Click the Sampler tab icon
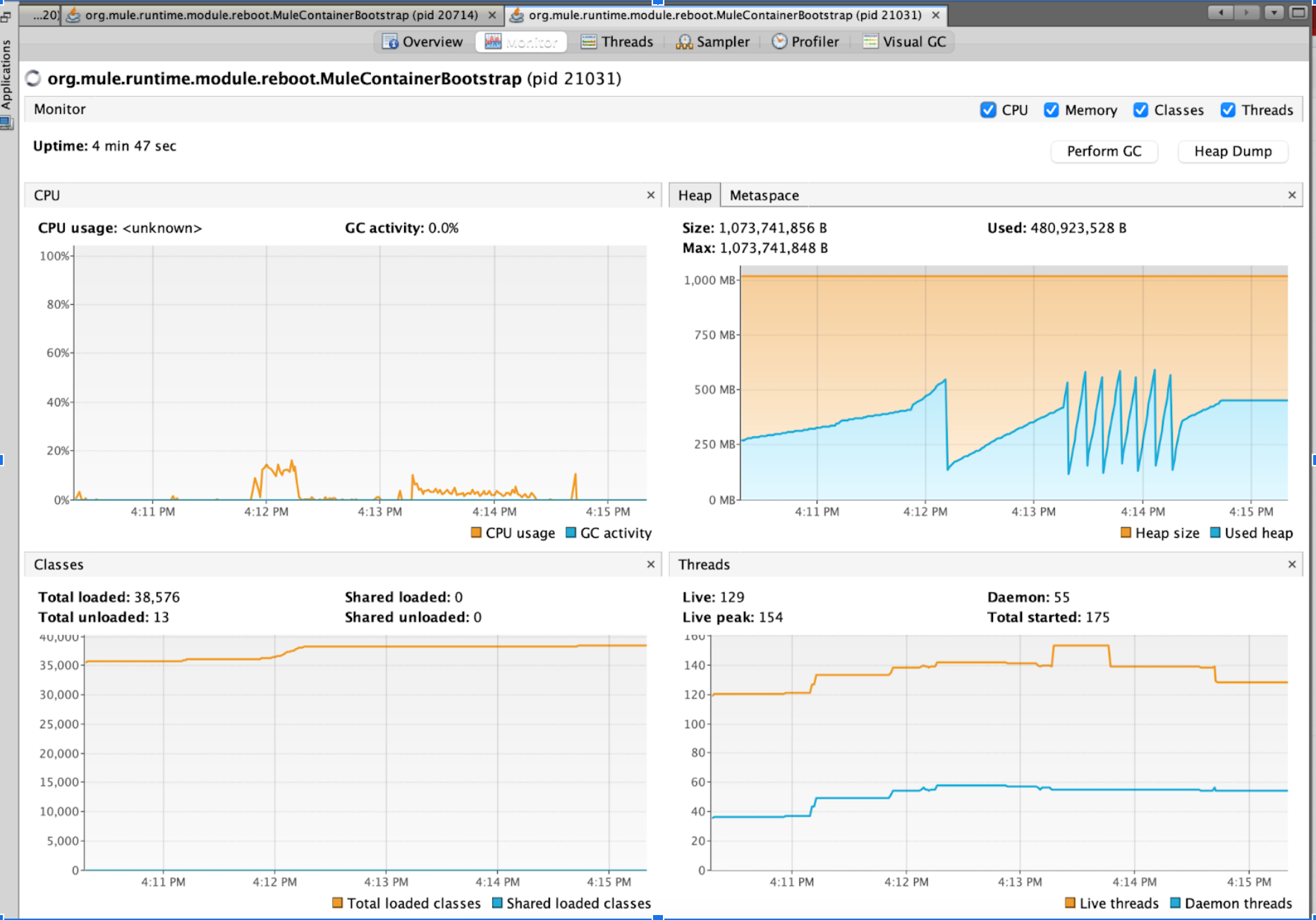1316x920 pixels. pos(683,42)
